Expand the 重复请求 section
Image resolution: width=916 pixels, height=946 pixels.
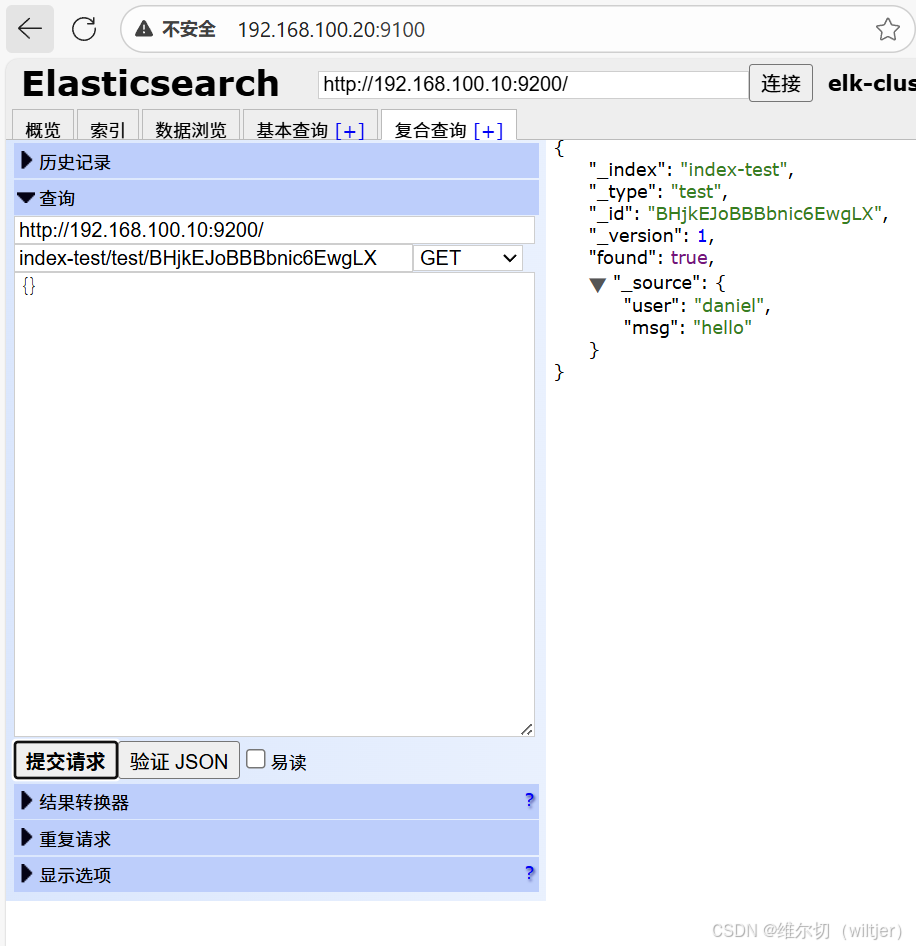click(276, 838)
